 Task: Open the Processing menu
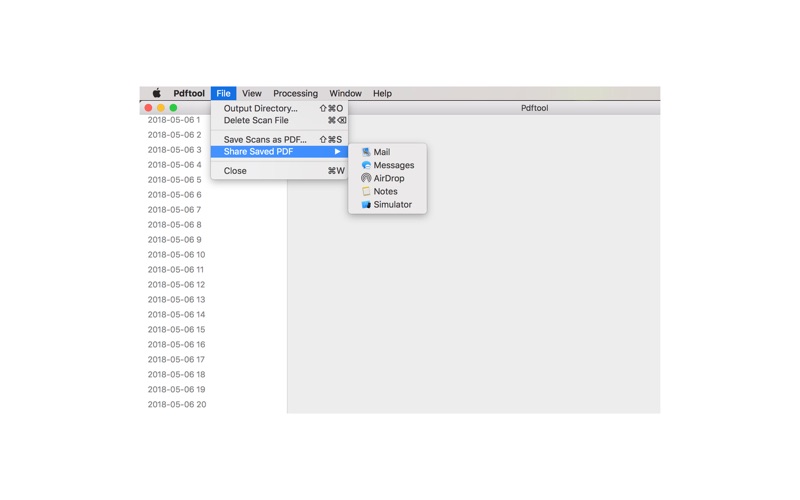295,93
